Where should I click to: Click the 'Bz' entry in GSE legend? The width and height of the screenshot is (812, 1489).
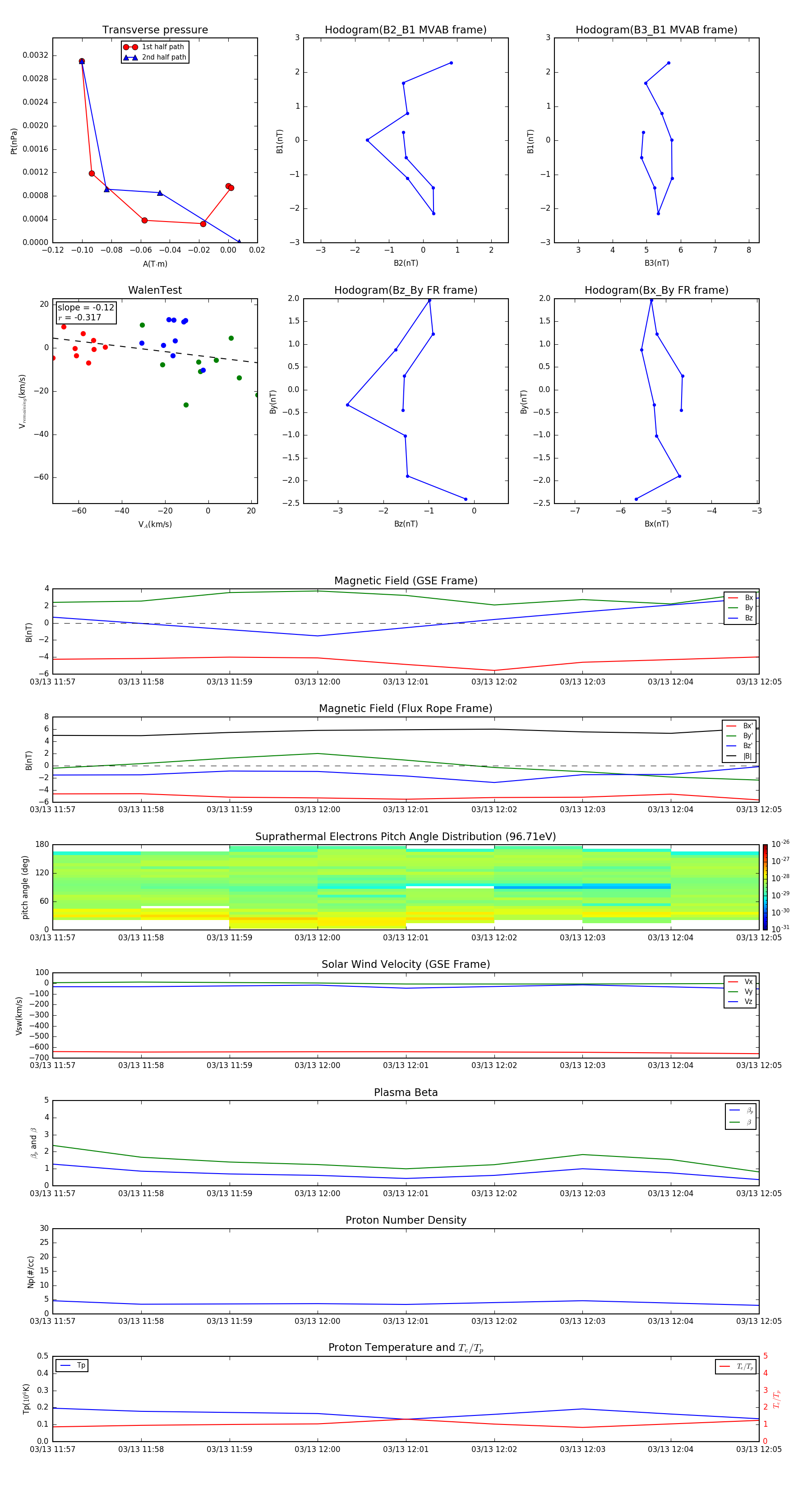[x=740, y=618]
